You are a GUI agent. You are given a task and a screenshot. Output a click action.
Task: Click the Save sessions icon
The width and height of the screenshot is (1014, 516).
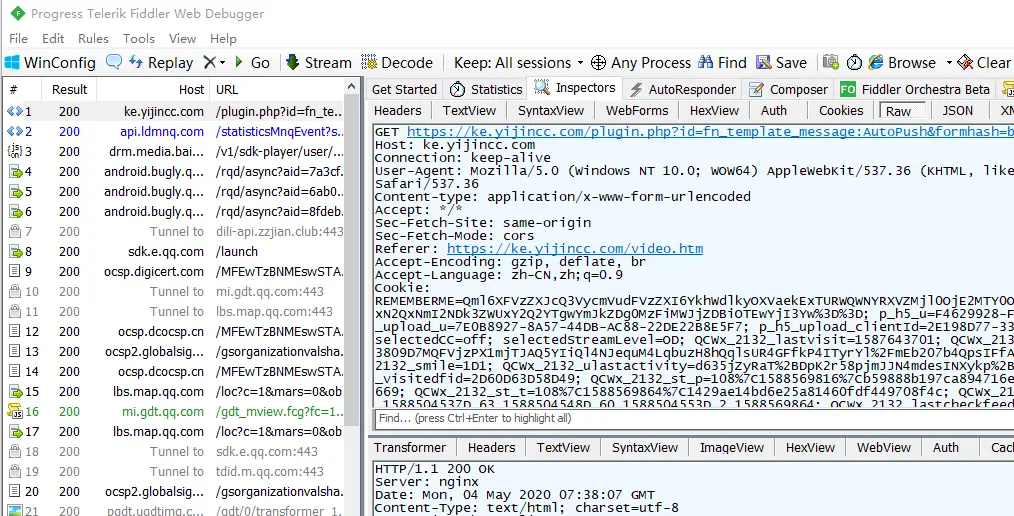click(764, 63)
